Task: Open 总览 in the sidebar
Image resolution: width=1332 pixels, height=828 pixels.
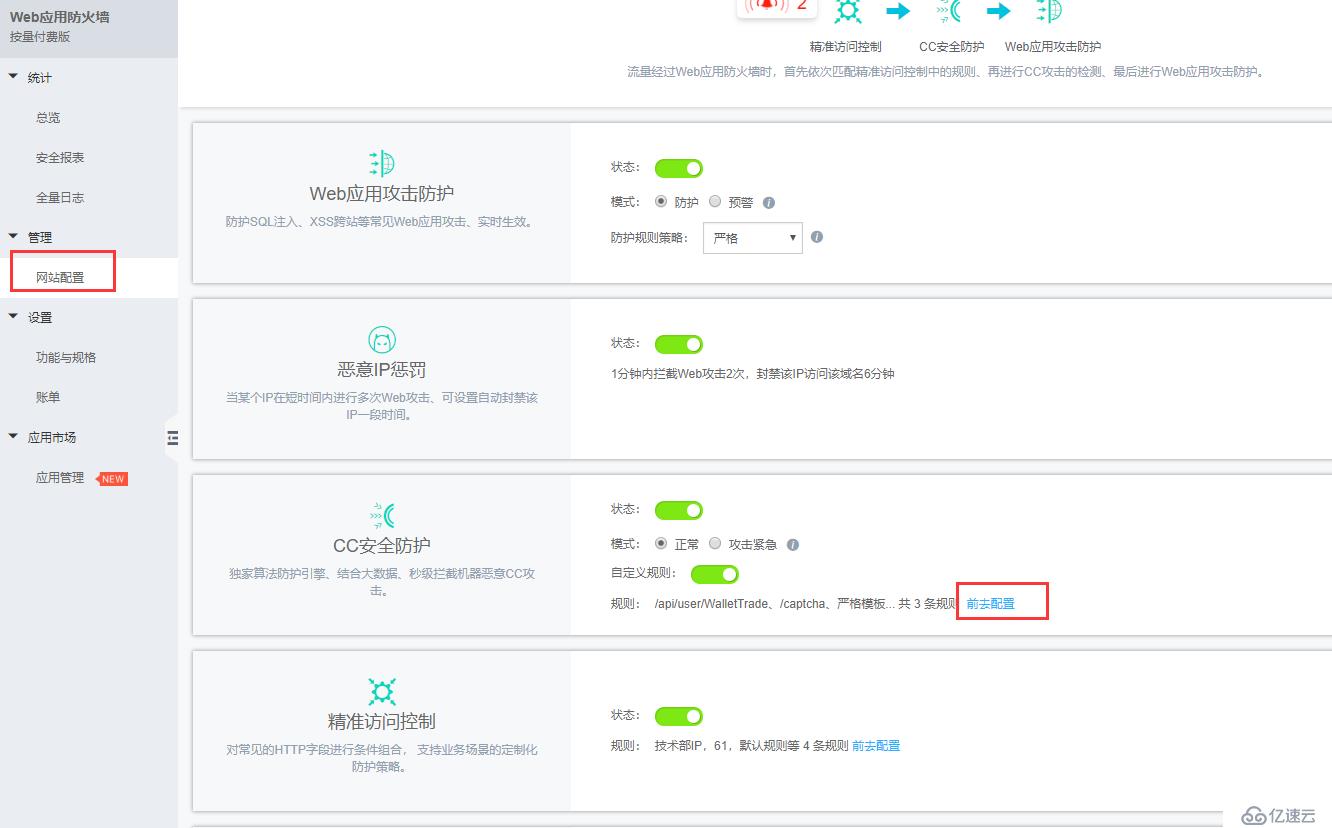Action: [48, 117]
